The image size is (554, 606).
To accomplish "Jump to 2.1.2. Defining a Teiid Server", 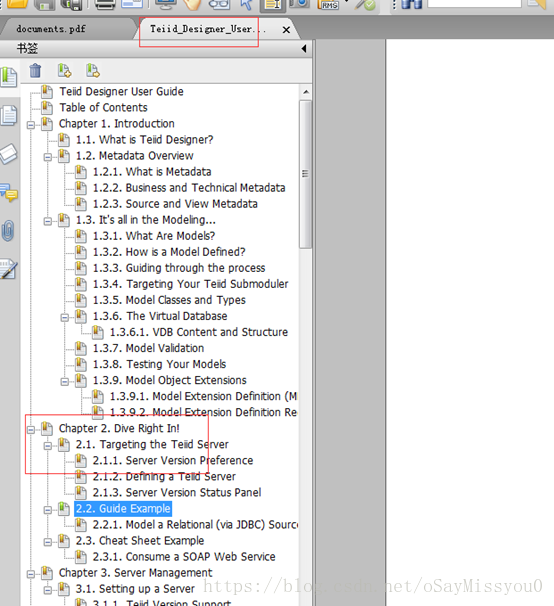I will [x=164, y=477].
